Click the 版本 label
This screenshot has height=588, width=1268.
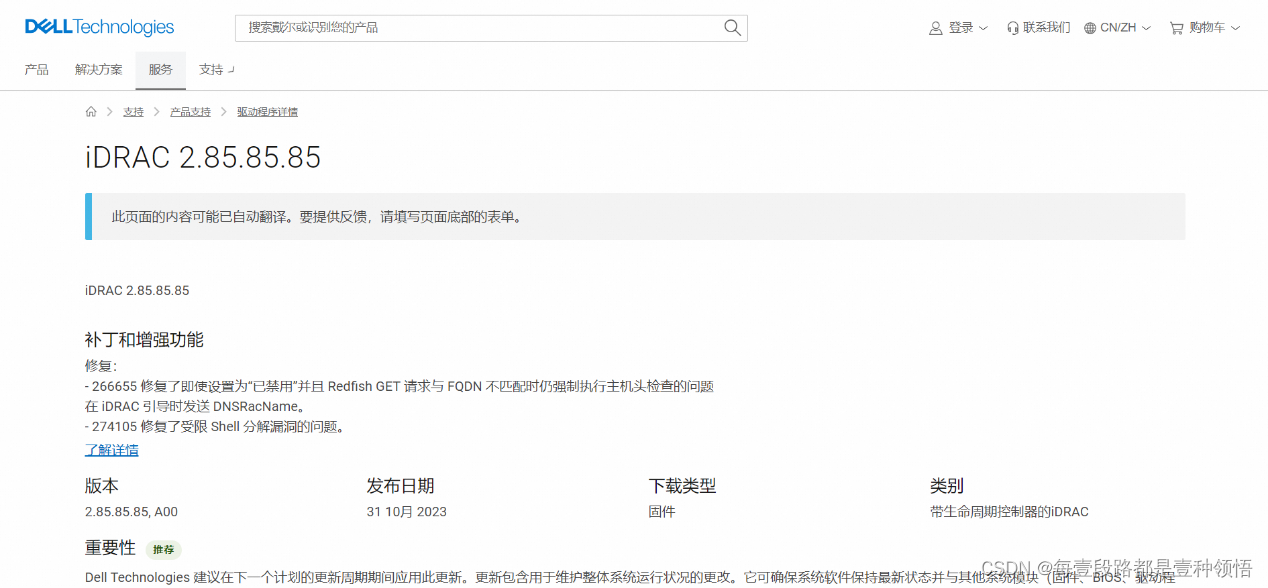[102, 486]
